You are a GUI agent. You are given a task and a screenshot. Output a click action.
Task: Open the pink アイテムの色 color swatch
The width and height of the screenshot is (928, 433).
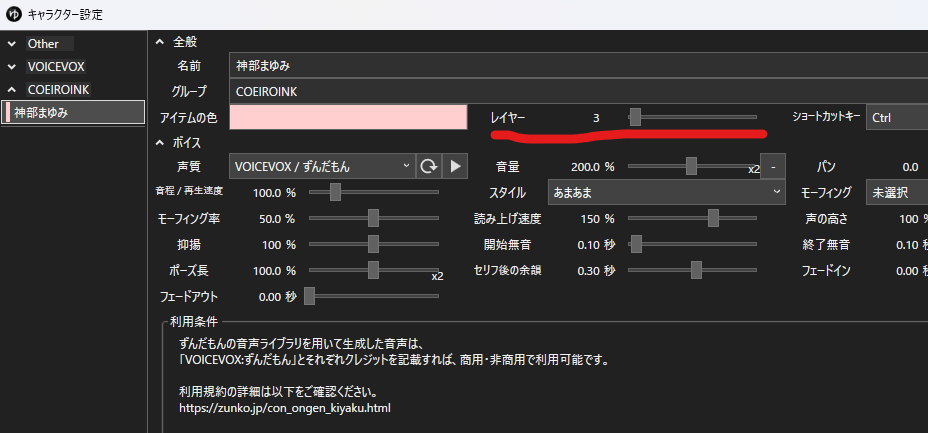pyautogui.click(x=349, y=117)
